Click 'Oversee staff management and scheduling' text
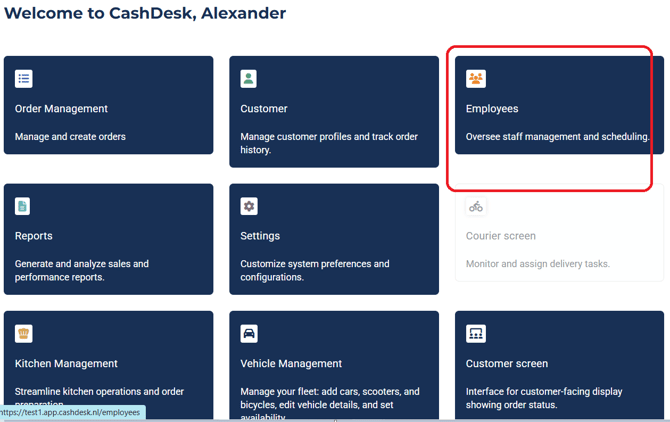The height and width of the screenshot is (422, 670). [x=557, y=137]
